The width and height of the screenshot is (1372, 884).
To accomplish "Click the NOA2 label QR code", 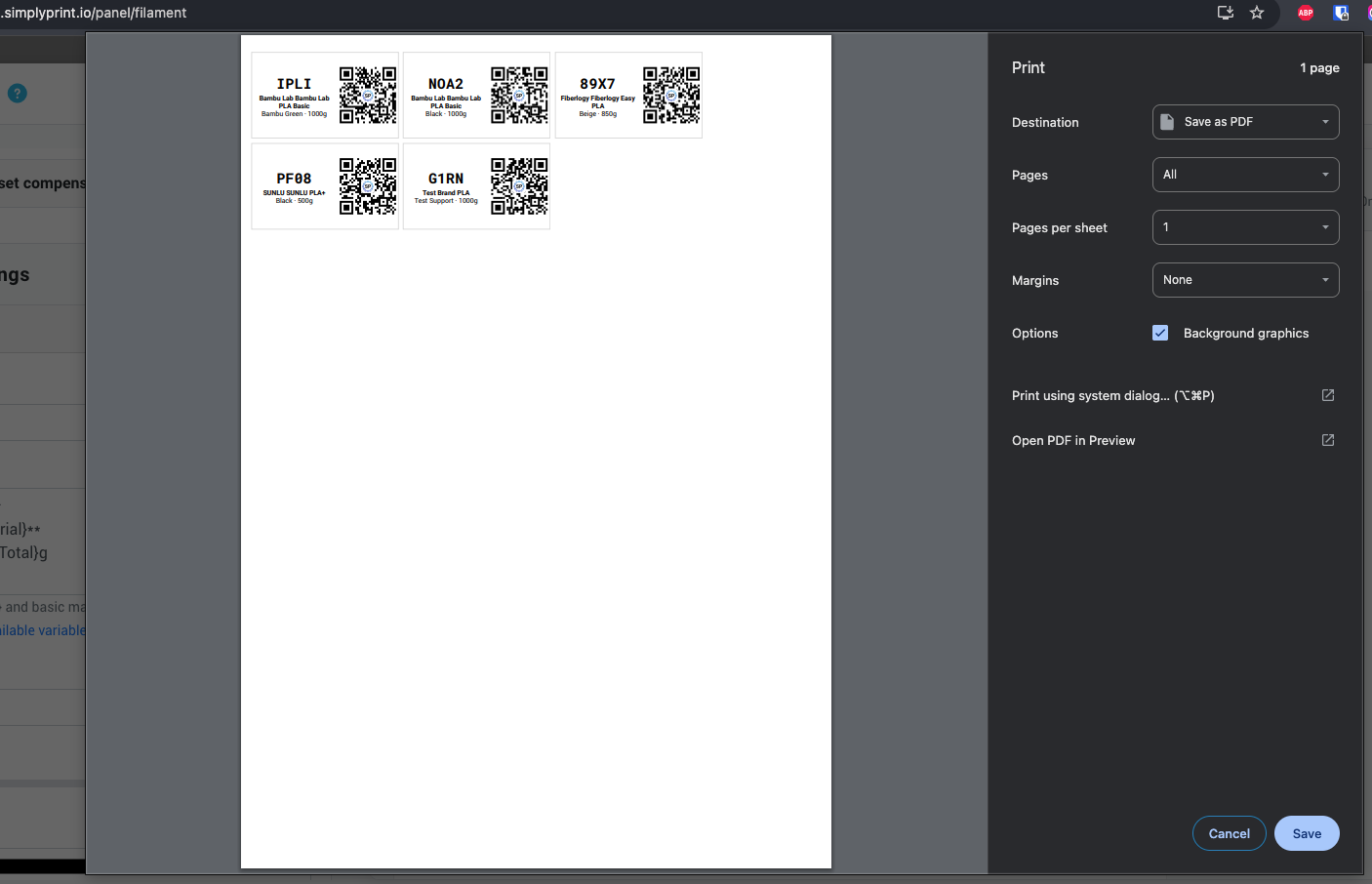I will click(519, 95).
